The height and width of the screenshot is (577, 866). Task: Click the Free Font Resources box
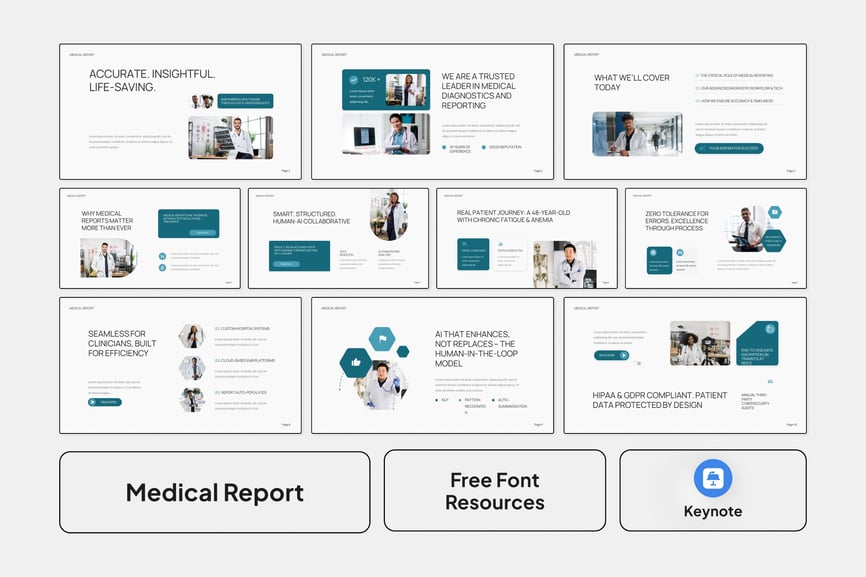coord(494,492)
